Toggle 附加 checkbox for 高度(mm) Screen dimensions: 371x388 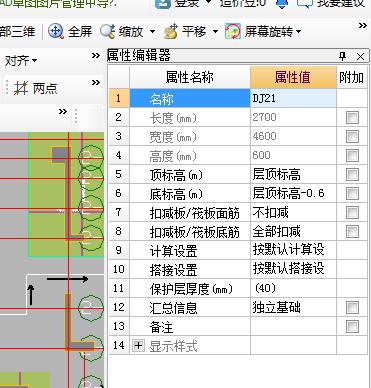[352, 155]
